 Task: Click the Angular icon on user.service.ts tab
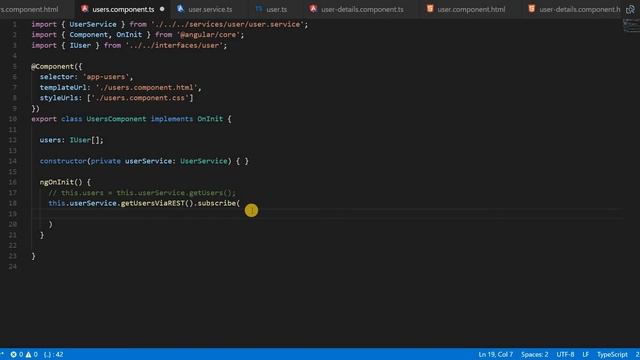point(180,9)
